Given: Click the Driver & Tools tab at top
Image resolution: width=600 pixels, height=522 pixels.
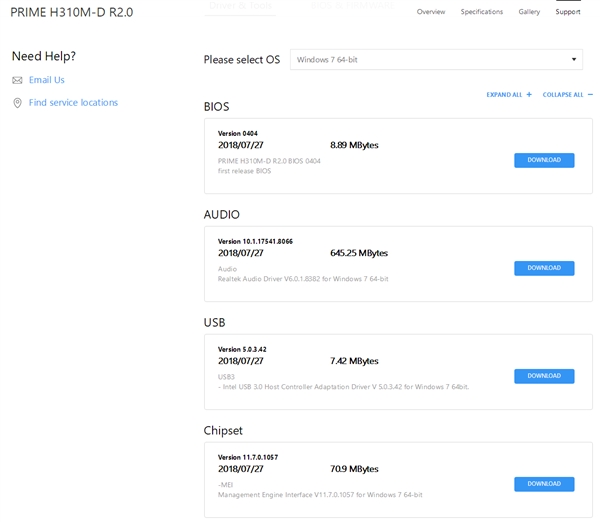Looking at the screenshot, I should click(241, 5).
